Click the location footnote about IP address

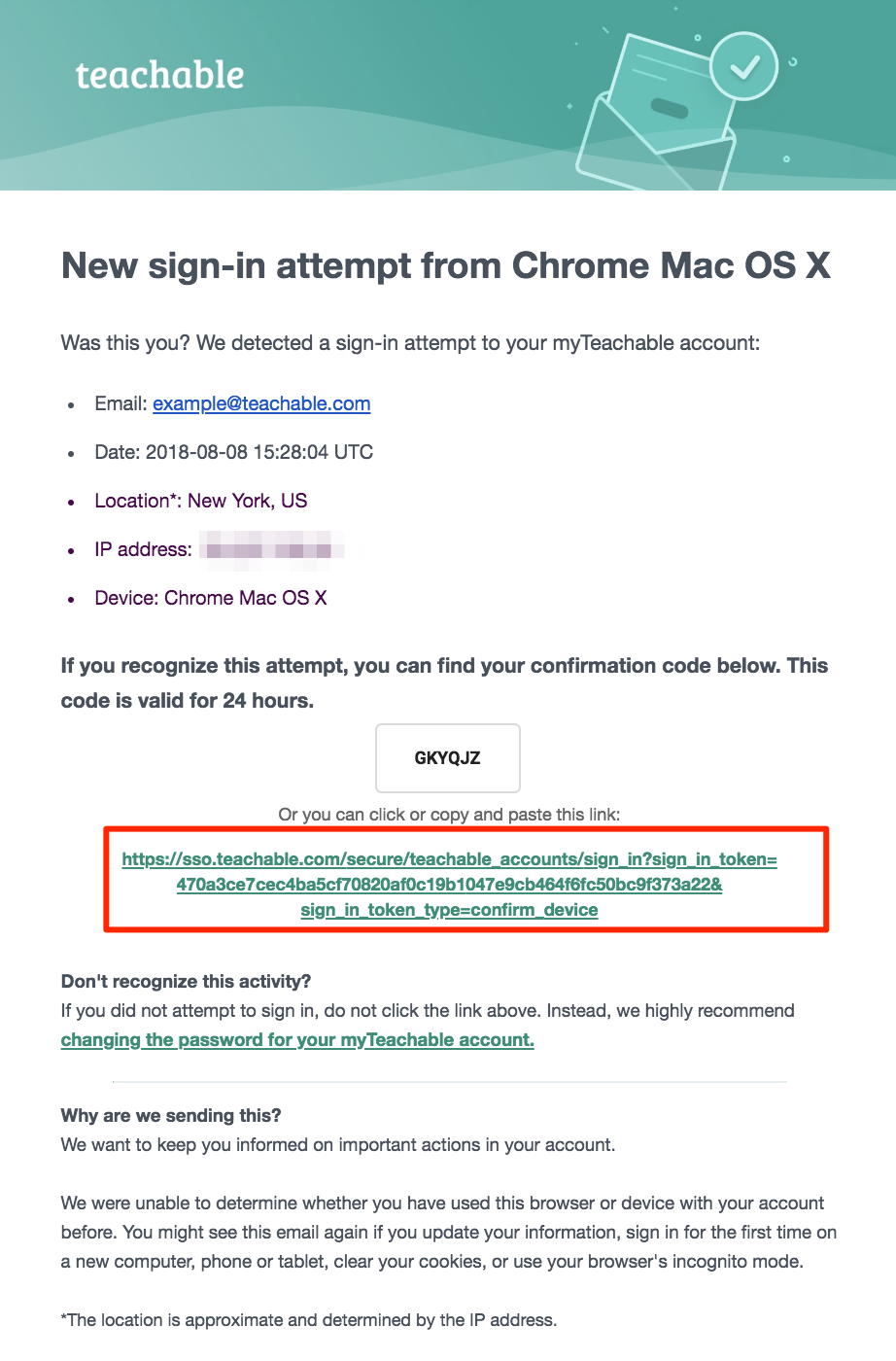click(308, 1320)
